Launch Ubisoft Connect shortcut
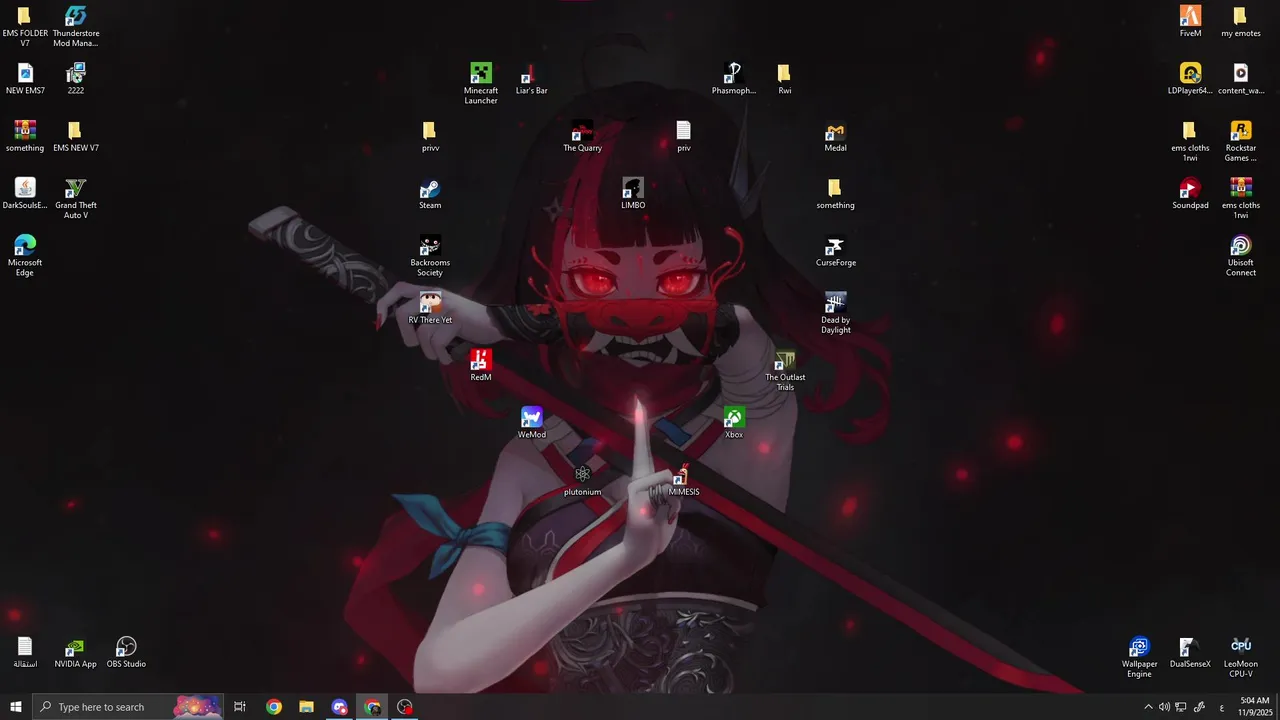This screenshot has width=1280, height=720. point(1240,246)
